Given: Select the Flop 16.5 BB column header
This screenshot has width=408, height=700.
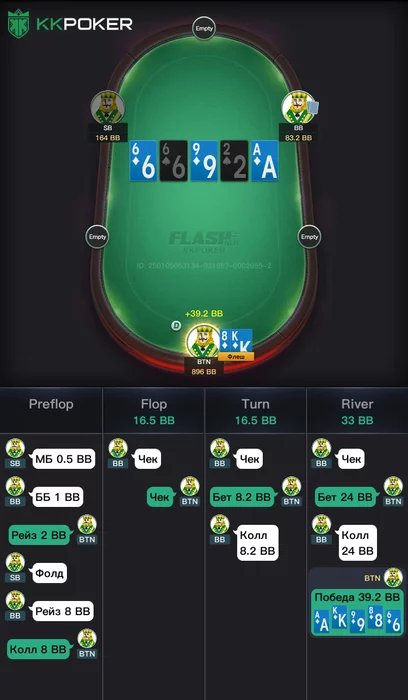Looking at the screenshot, I should click(154, 412).
